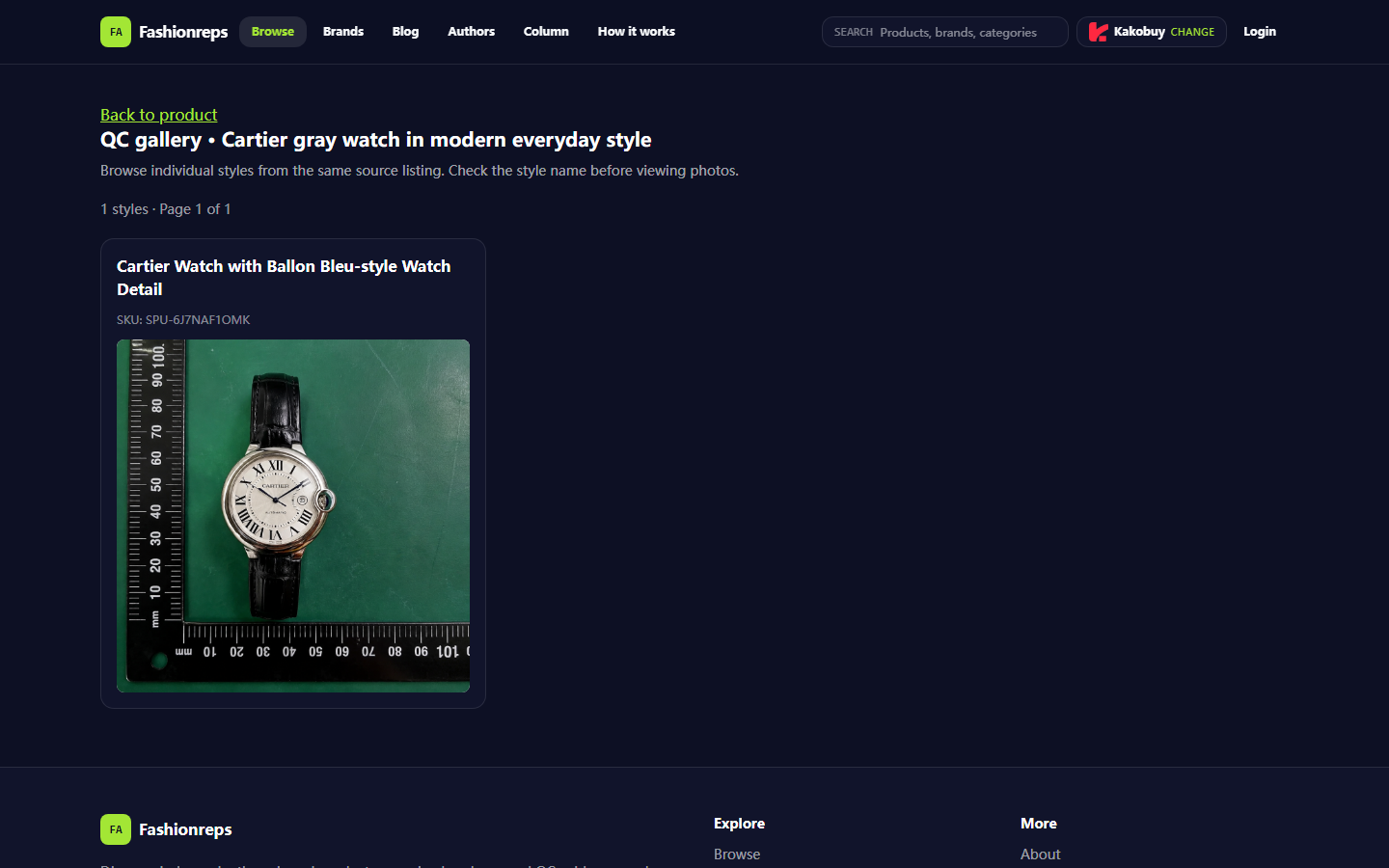Click CHANGE to switch the agent
The width and height of the screenshot is (1389, 868).
(x=1192, y=32)
